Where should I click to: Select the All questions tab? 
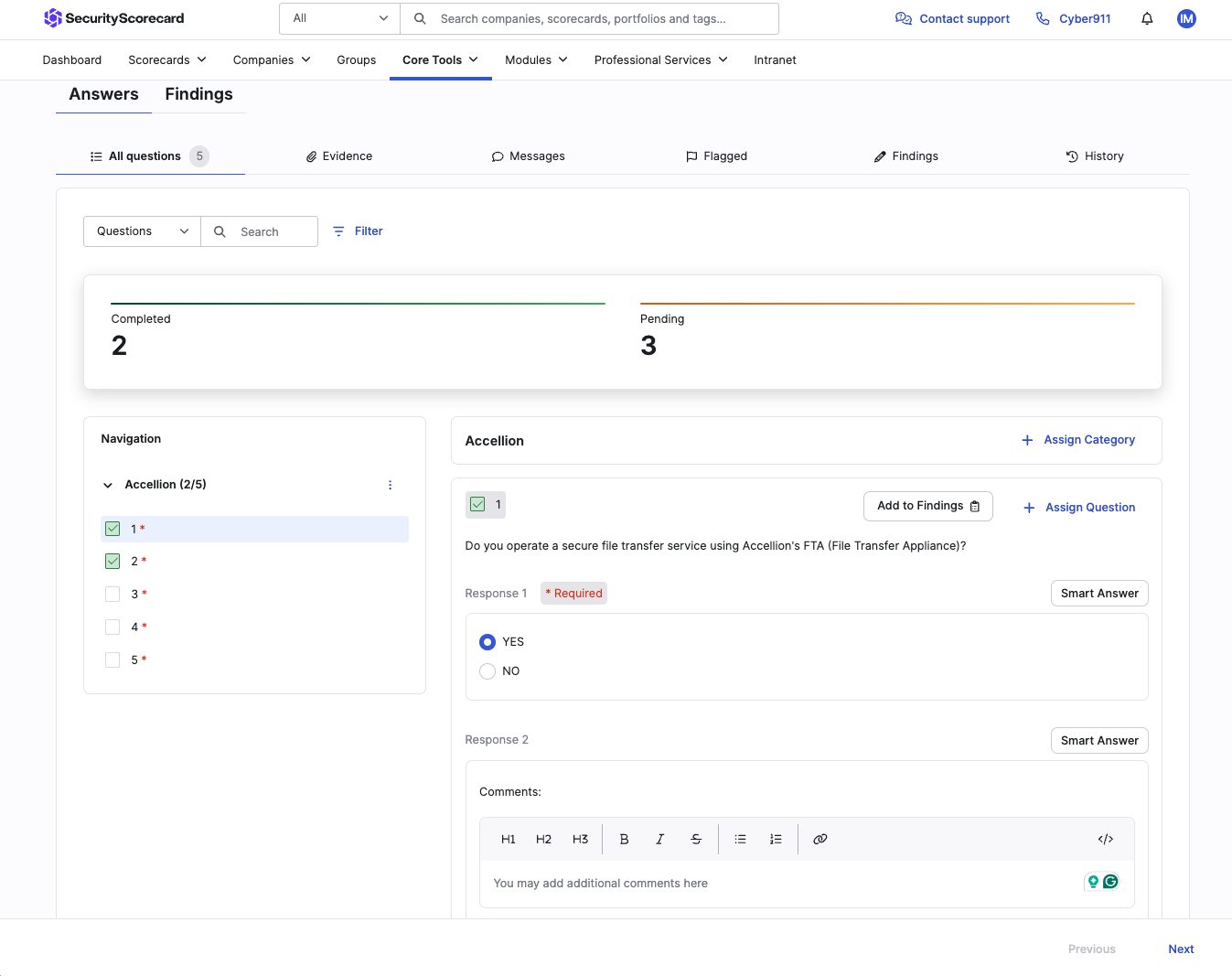click(x=150, y=156)
